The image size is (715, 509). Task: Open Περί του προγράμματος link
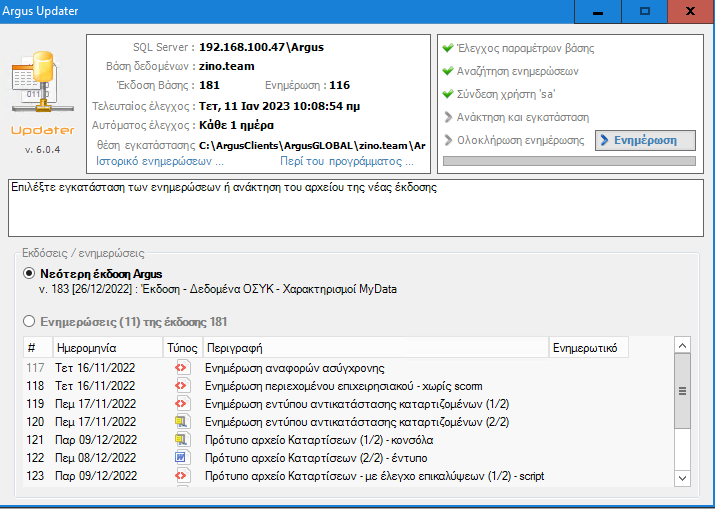[x=346, y=160]
